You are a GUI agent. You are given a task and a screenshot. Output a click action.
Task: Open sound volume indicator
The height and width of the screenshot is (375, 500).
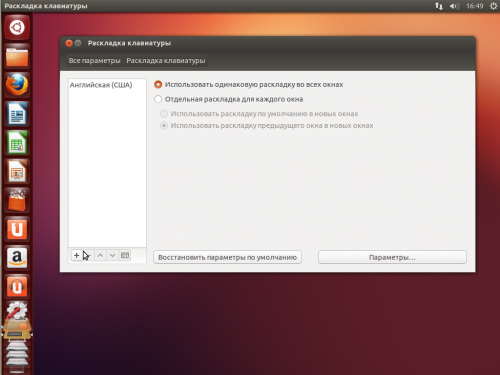pyautogui.click(x=454, y=6)
